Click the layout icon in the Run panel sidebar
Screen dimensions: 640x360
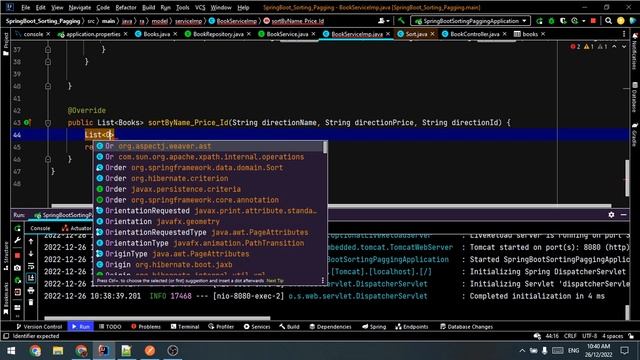(18, 307)
